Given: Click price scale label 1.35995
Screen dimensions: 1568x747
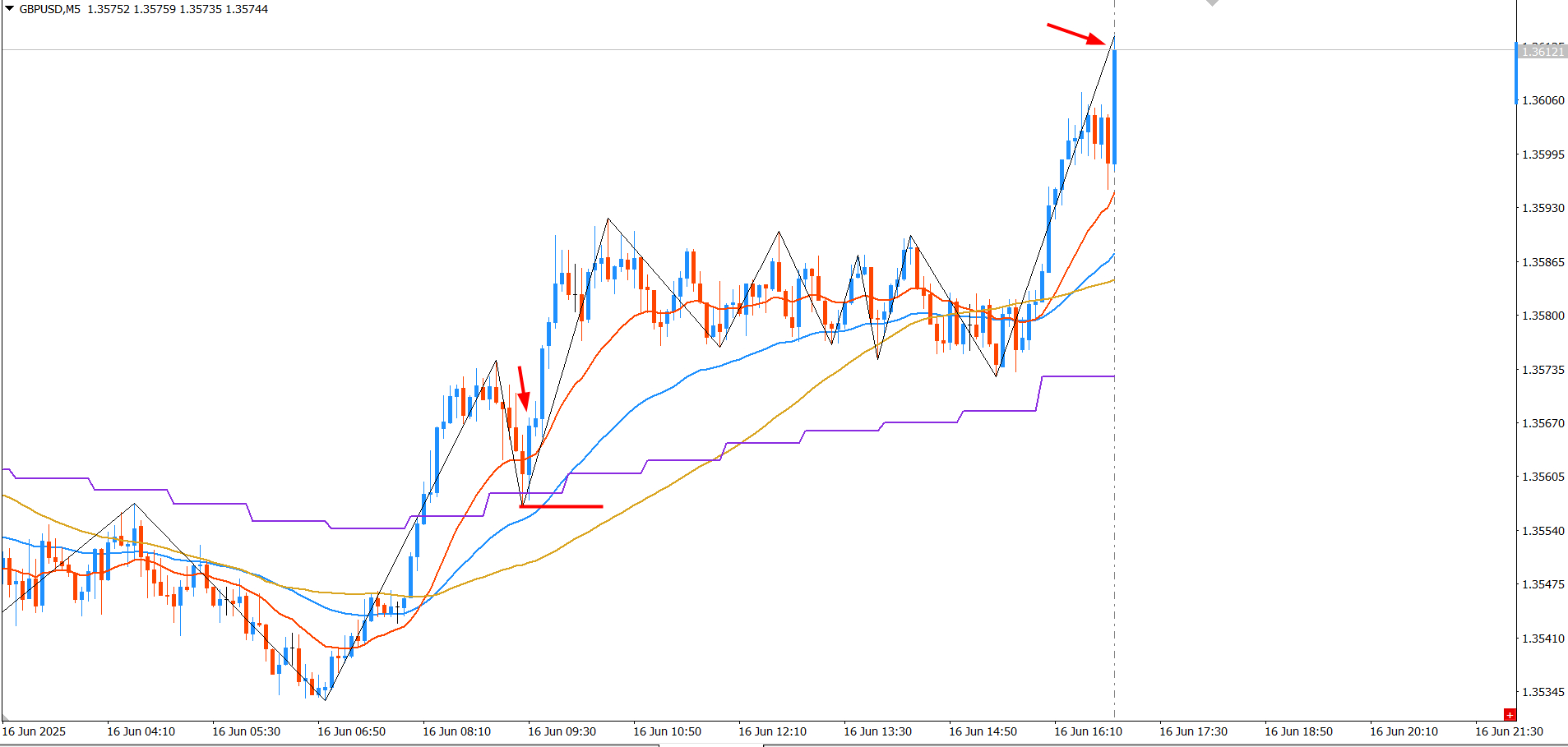Looking at the screenshot, I should [1543, 154].
